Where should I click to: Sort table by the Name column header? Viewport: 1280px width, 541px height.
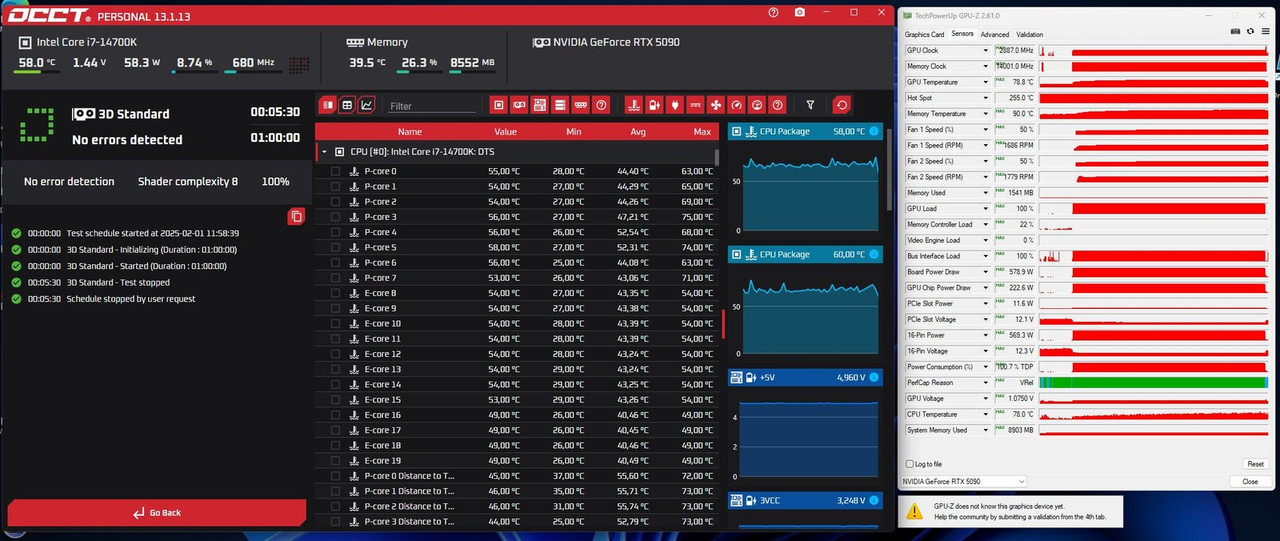point(410,131)
